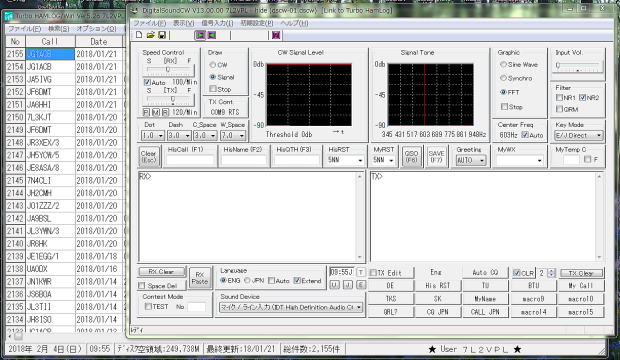
Task: Expand the MyRST dropdown
Action: 391,160
